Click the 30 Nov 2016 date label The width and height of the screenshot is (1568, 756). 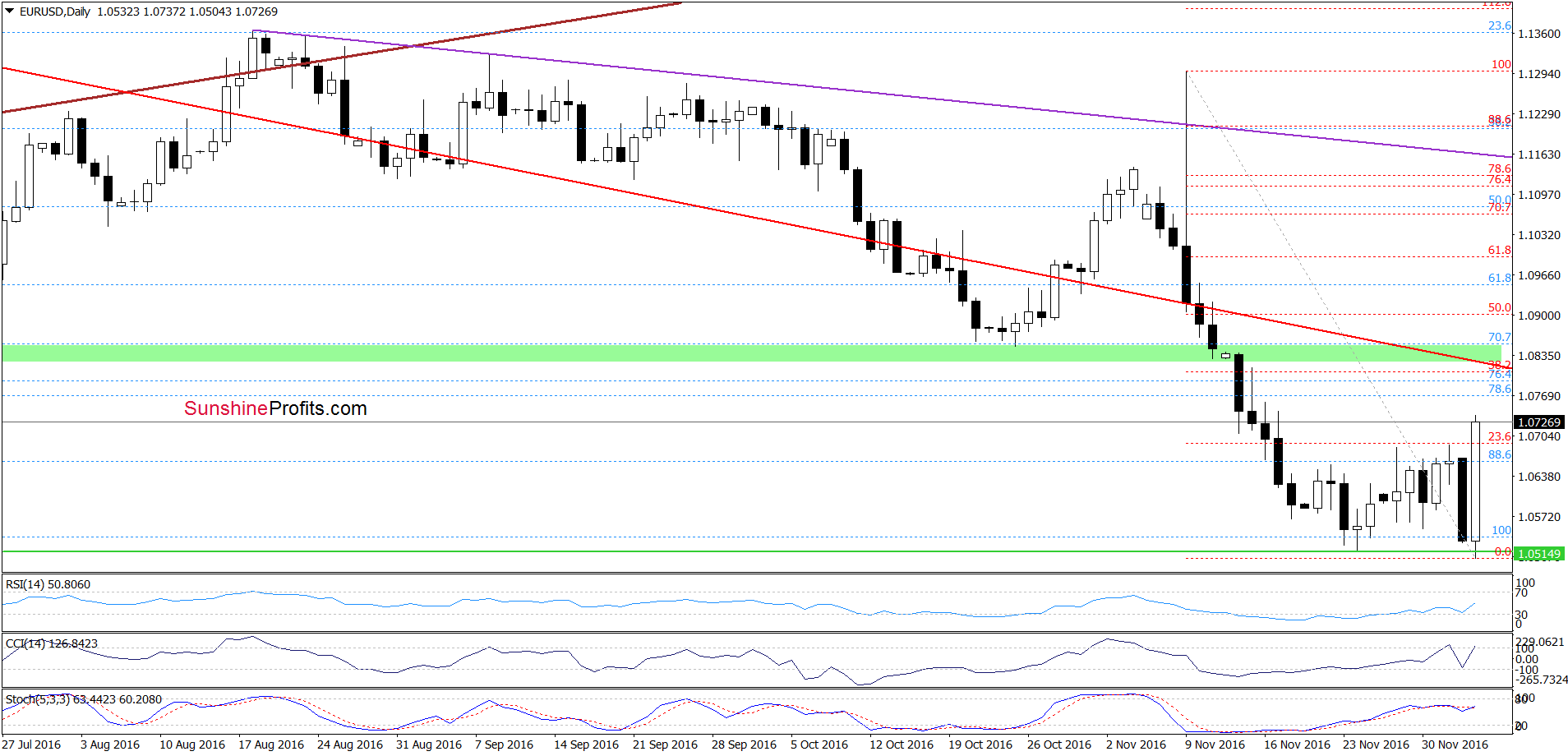[1455, 744]
